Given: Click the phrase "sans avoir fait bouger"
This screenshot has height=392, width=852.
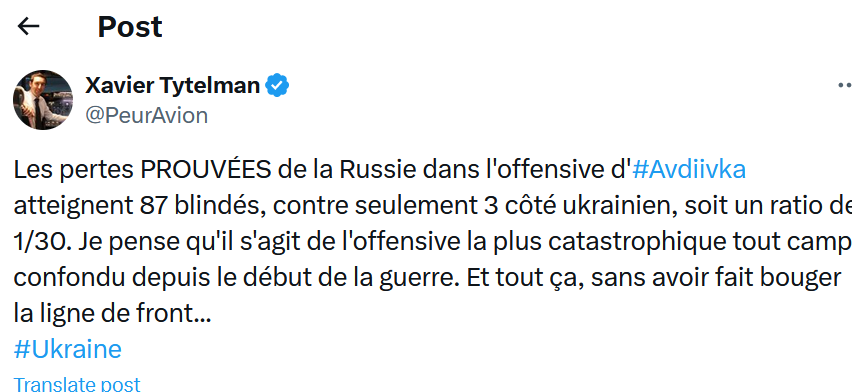Looking at the screenshot, I should 716,278.
